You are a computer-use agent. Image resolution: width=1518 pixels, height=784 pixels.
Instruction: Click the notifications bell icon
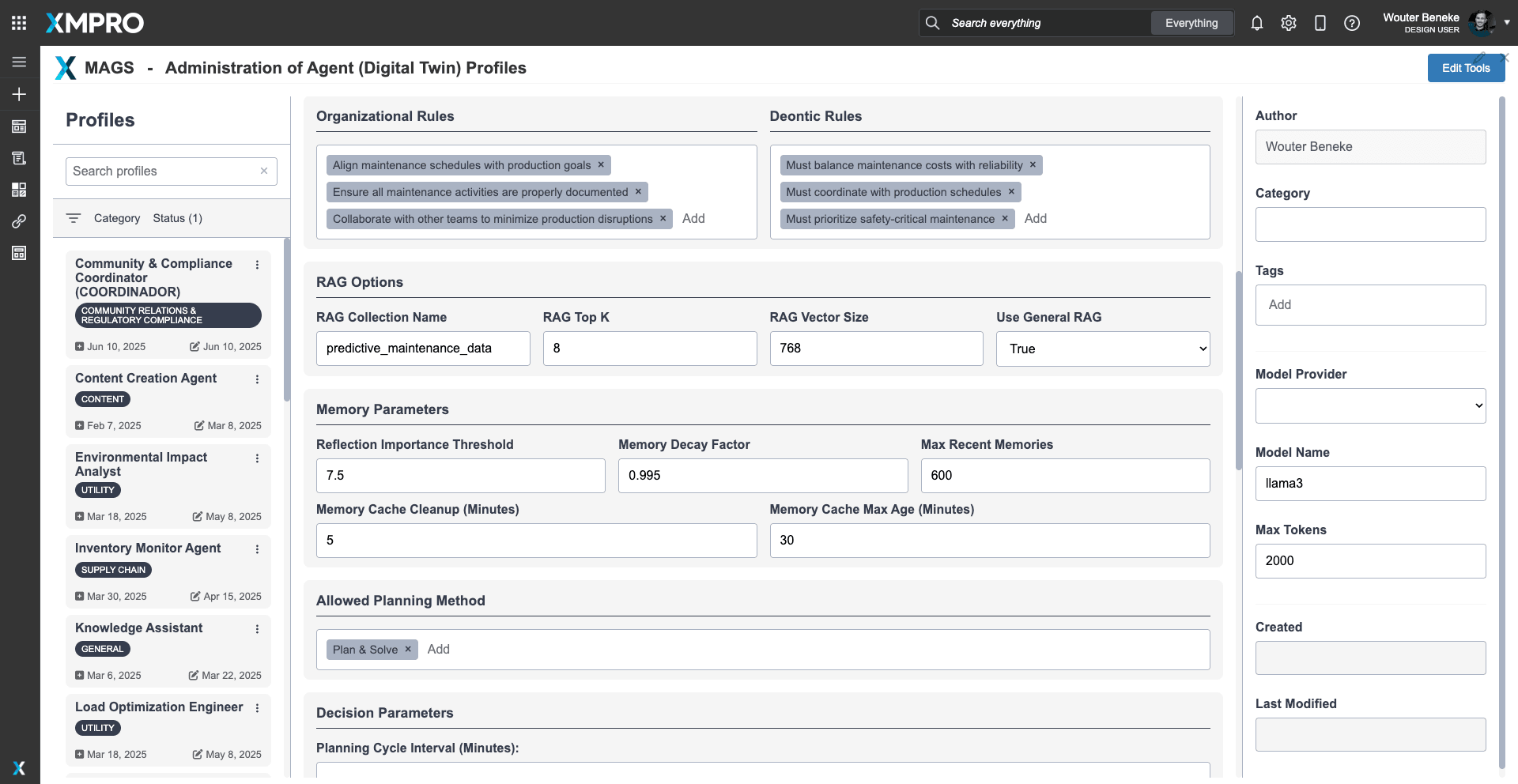[x=1256, y=23]
